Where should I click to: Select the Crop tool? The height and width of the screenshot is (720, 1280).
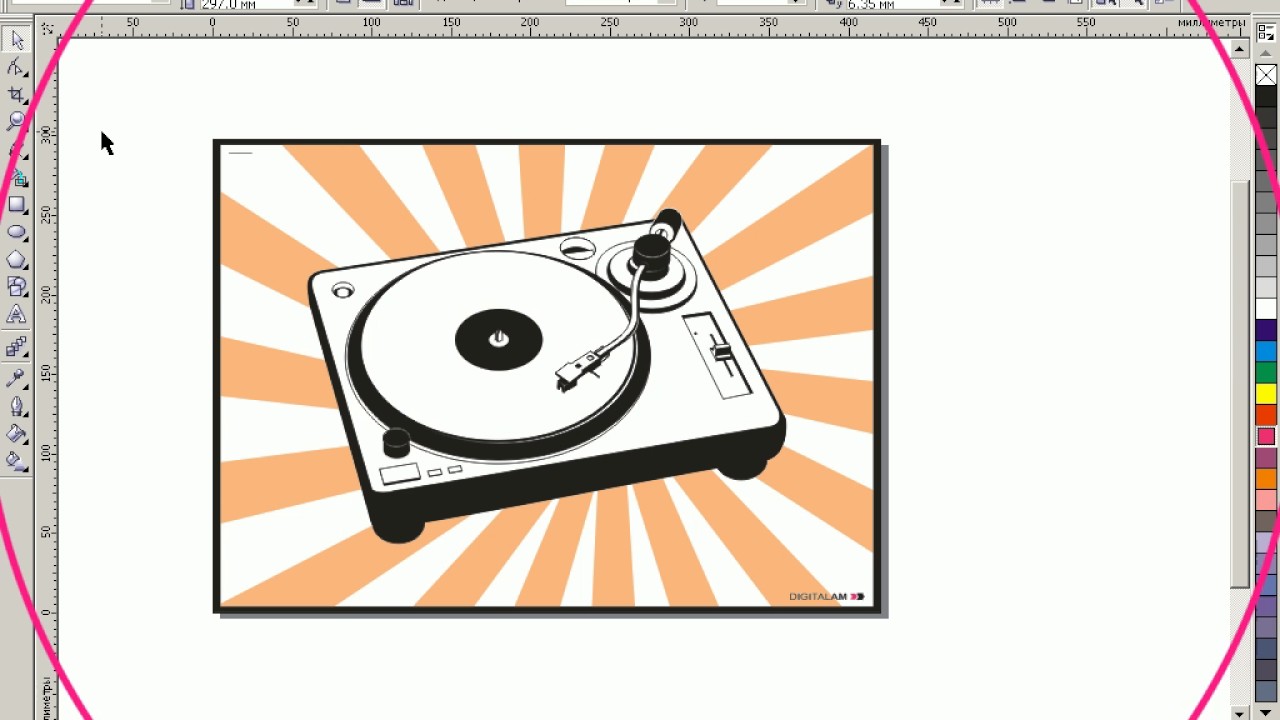click(x=17, y=95)
